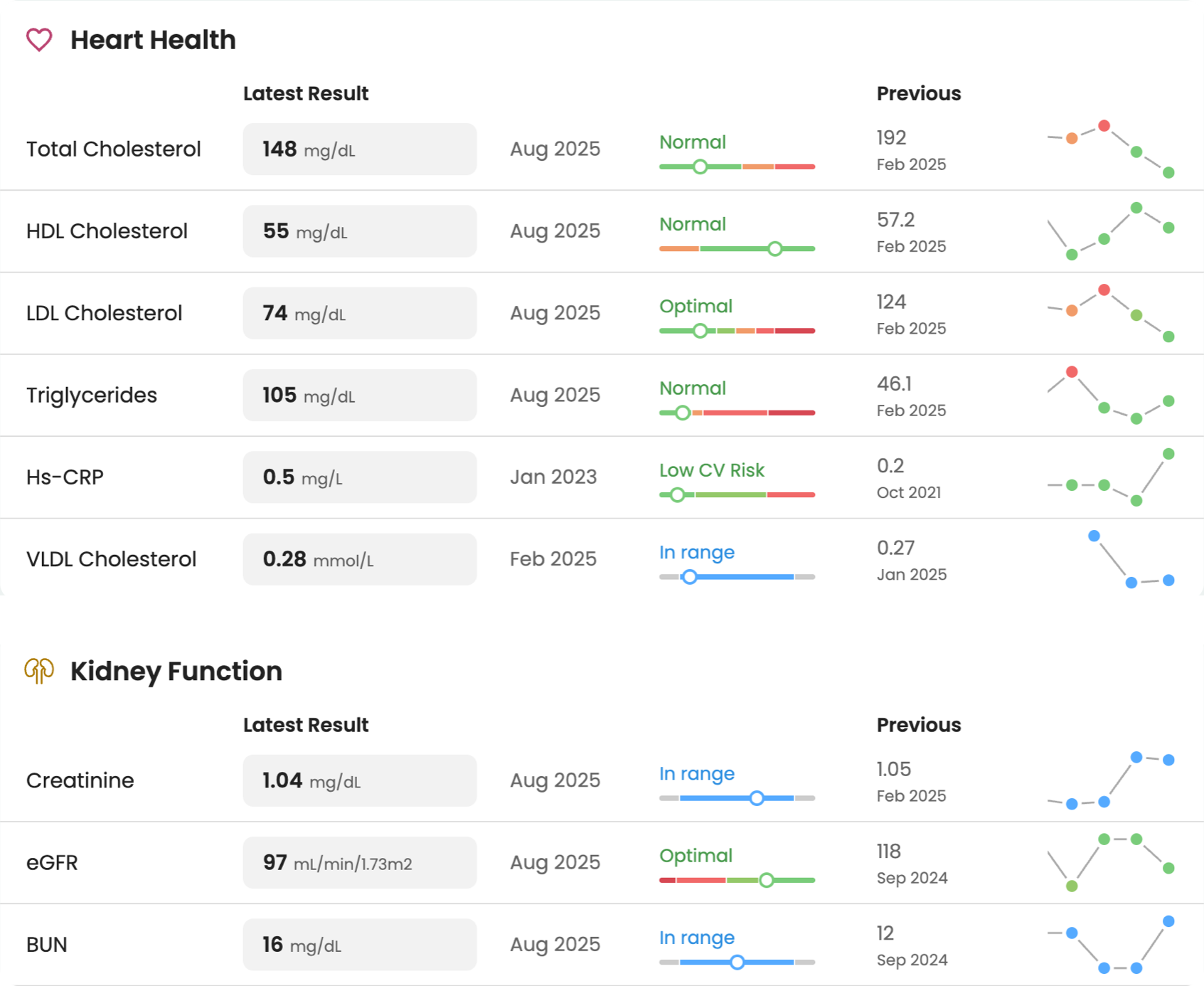
Task: Expand the Creatinine result row
Action: (x=80, y=780)
